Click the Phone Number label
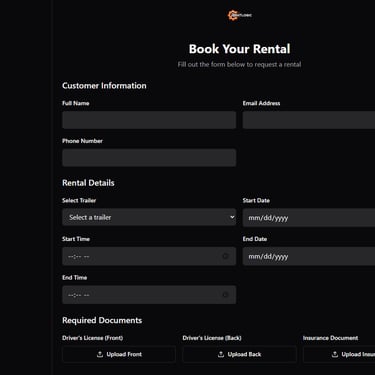The width and height of the screenshot is (375, 375). pyautogui.click(x=82, y=141)
